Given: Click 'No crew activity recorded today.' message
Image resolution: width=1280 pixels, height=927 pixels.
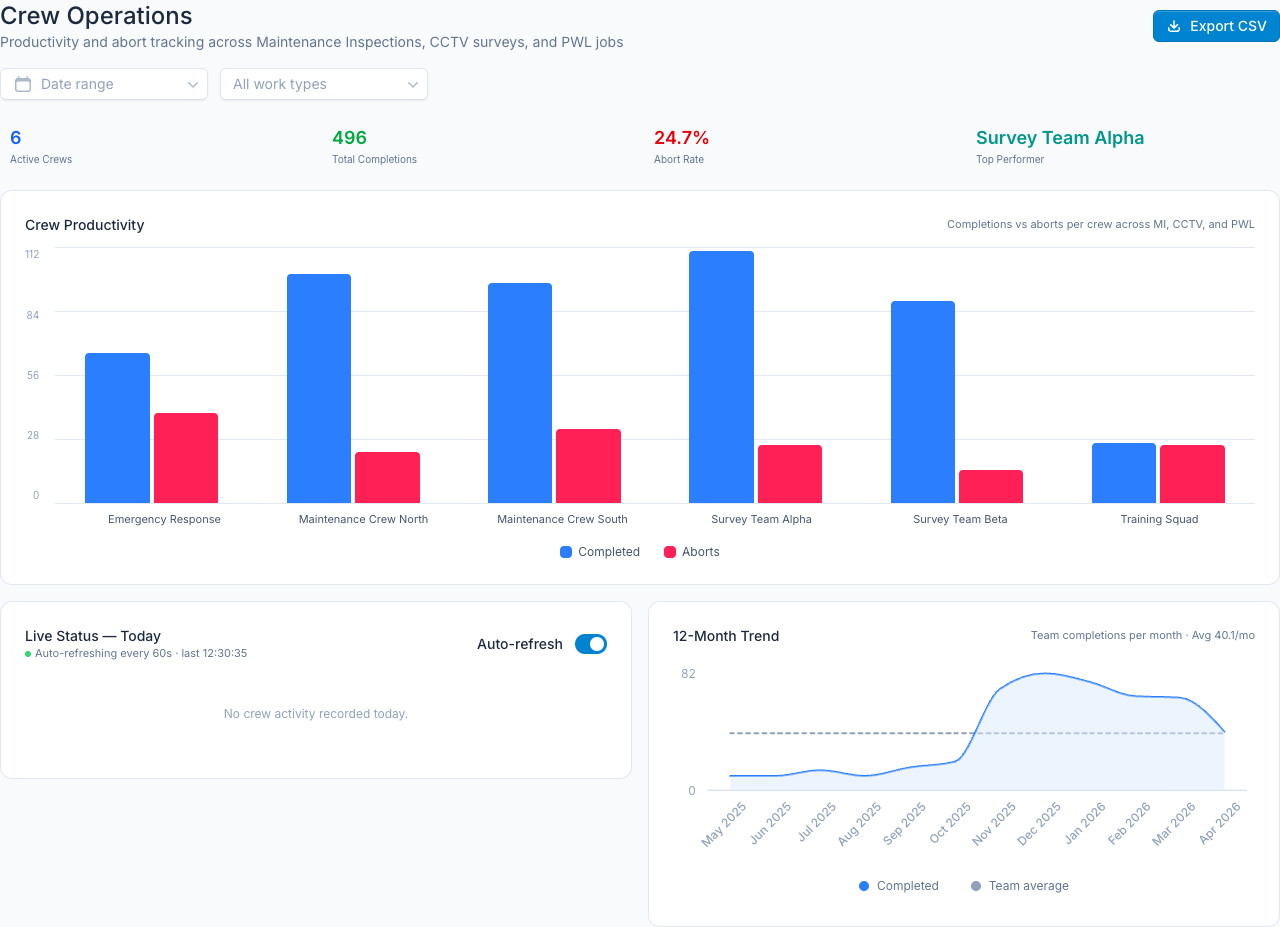Looking at the screenshot, I should click(316, 714).
